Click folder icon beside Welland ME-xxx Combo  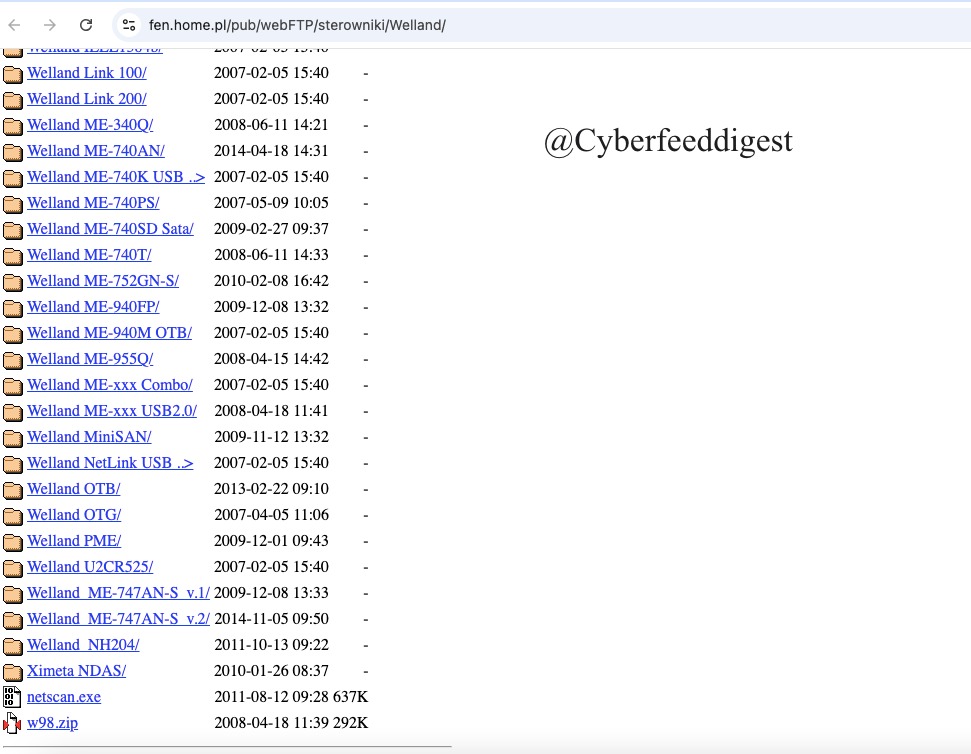tap(12, 386)
